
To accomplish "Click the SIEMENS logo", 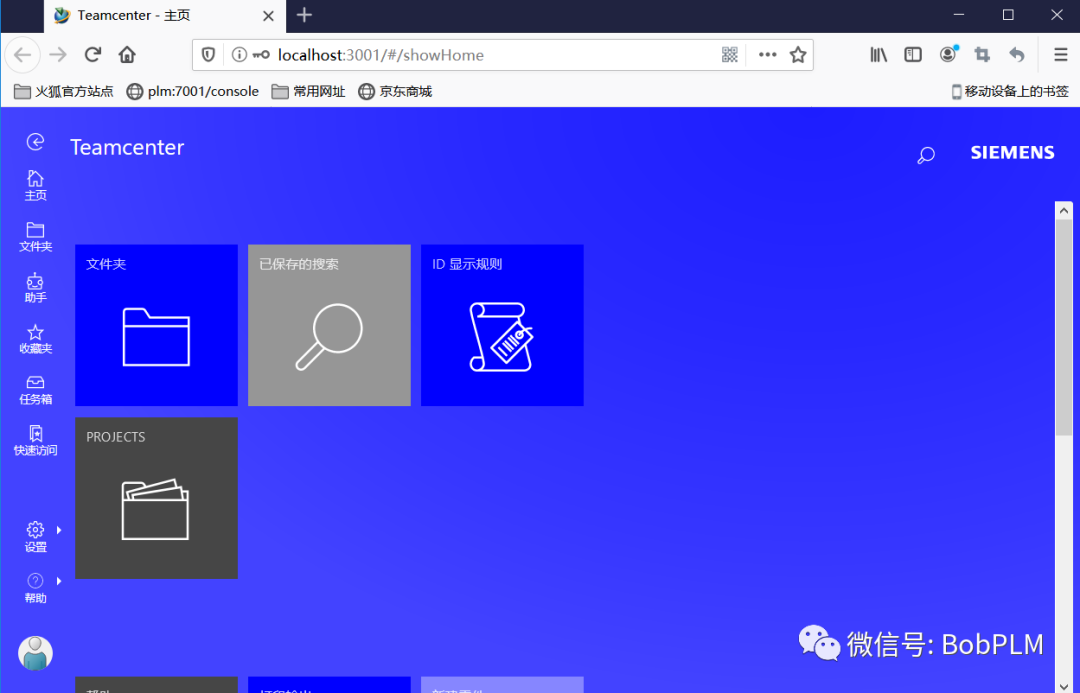I will pos(1012,152).
